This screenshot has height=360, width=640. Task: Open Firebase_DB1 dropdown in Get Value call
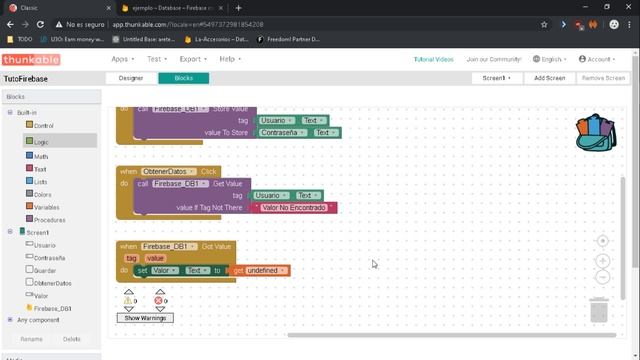(181, 184)
